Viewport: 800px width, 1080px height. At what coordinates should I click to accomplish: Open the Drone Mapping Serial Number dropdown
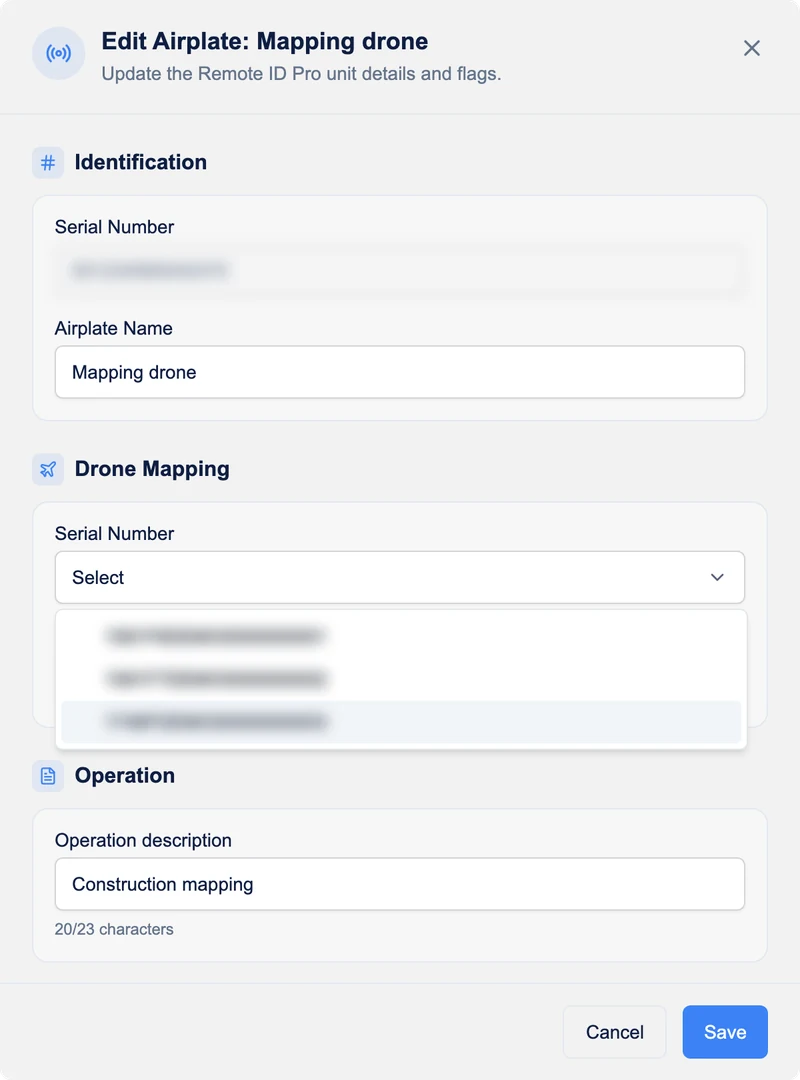coord(400,577)
